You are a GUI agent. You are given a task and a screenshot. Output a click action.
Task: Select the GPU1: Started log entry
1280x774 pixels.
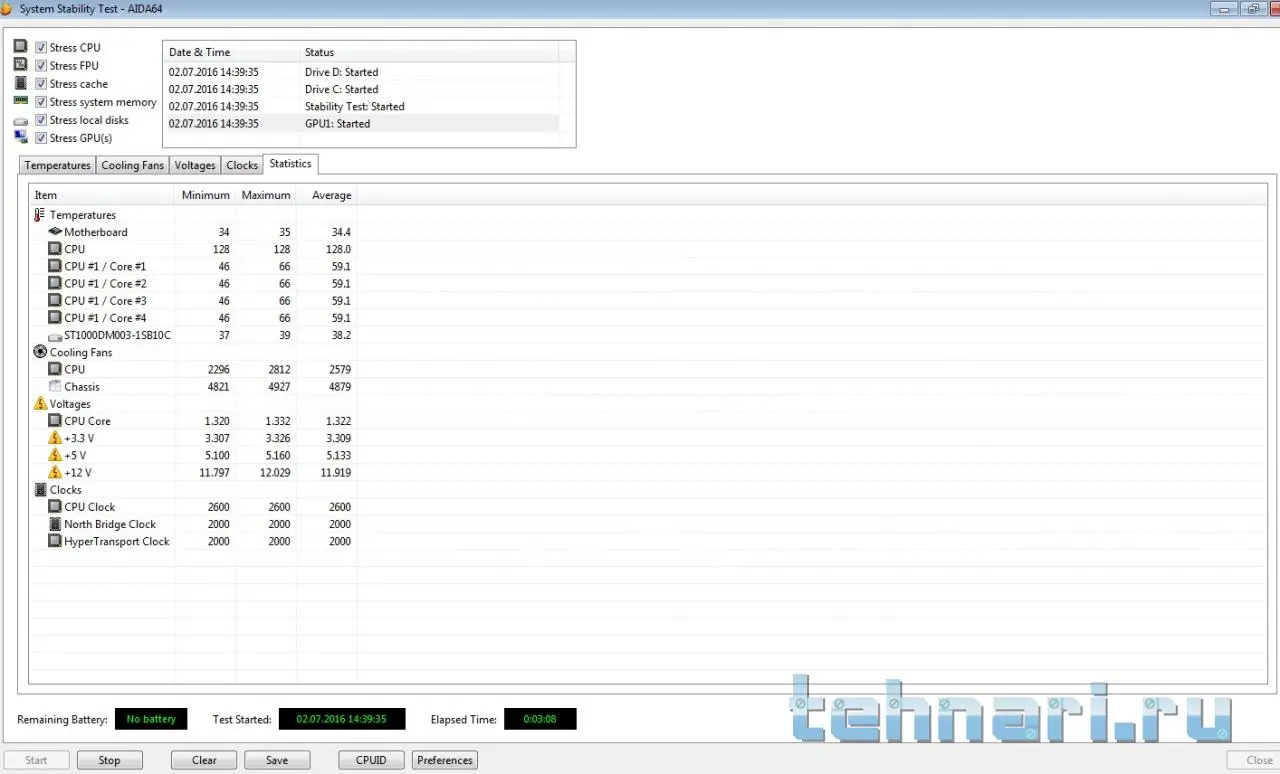tap(360, 123)
